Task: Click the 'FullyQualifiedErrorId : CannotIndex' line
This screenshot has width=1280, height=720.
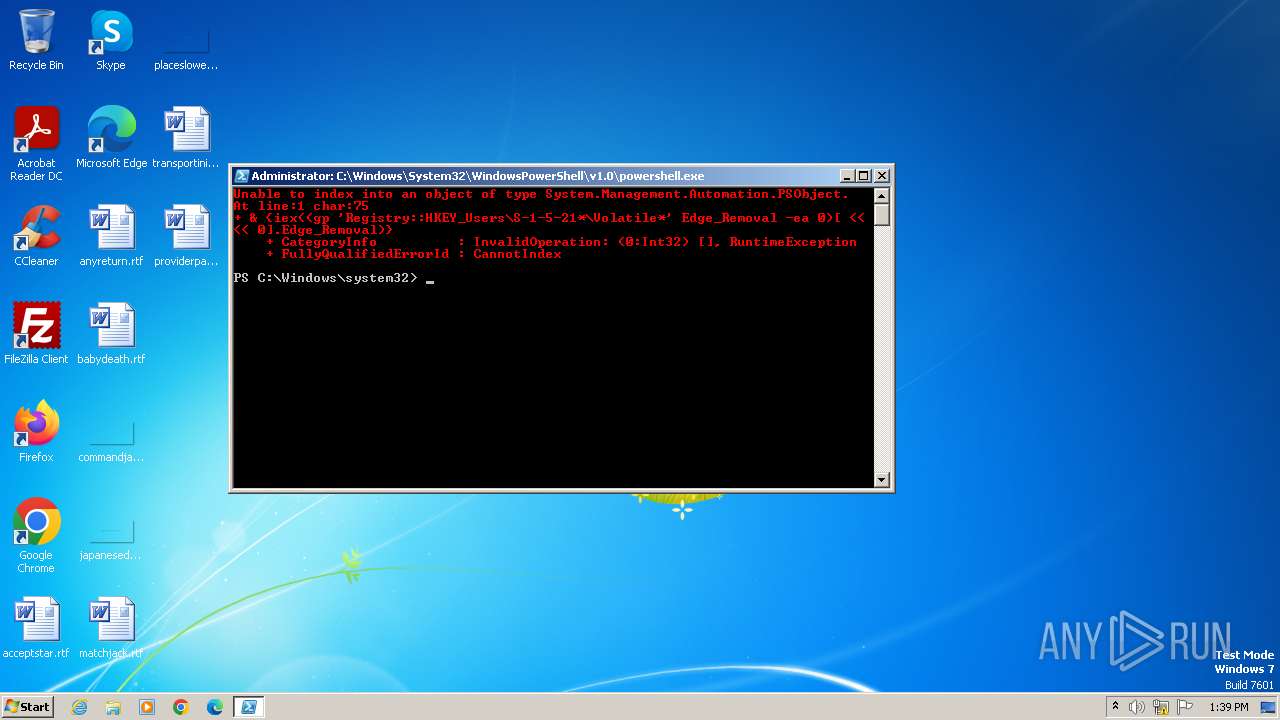Action: 413,254
